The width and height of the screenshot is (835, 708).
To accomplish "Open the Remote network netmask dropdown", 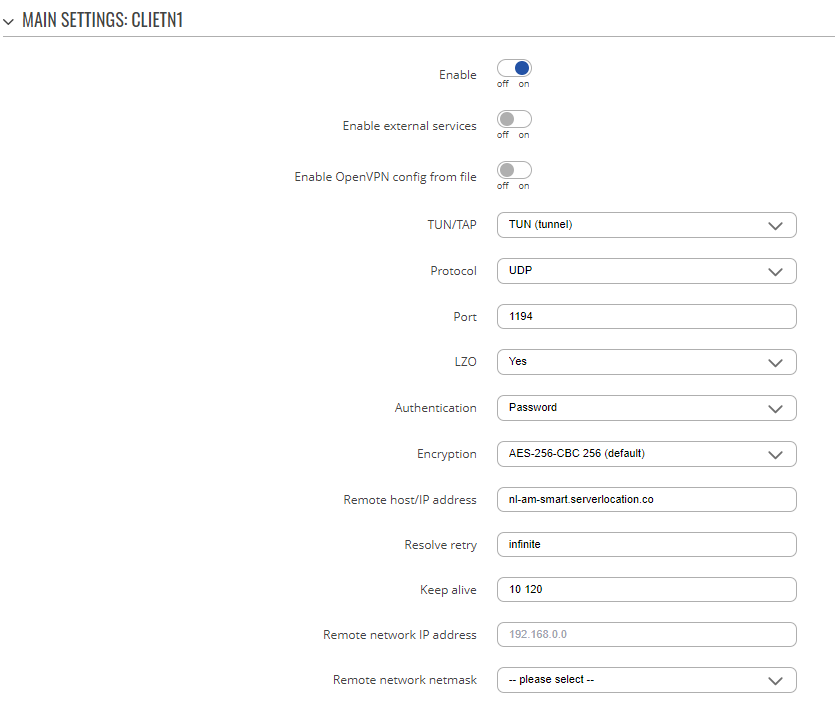I will [646, 680].
